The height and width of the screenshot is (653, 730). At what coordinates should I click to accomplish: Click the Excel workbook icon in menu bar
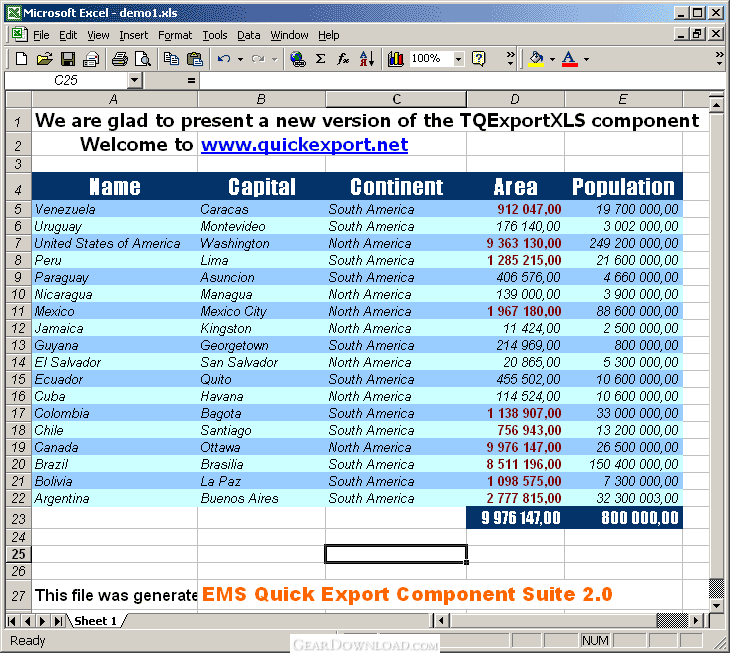click(18, 34)
